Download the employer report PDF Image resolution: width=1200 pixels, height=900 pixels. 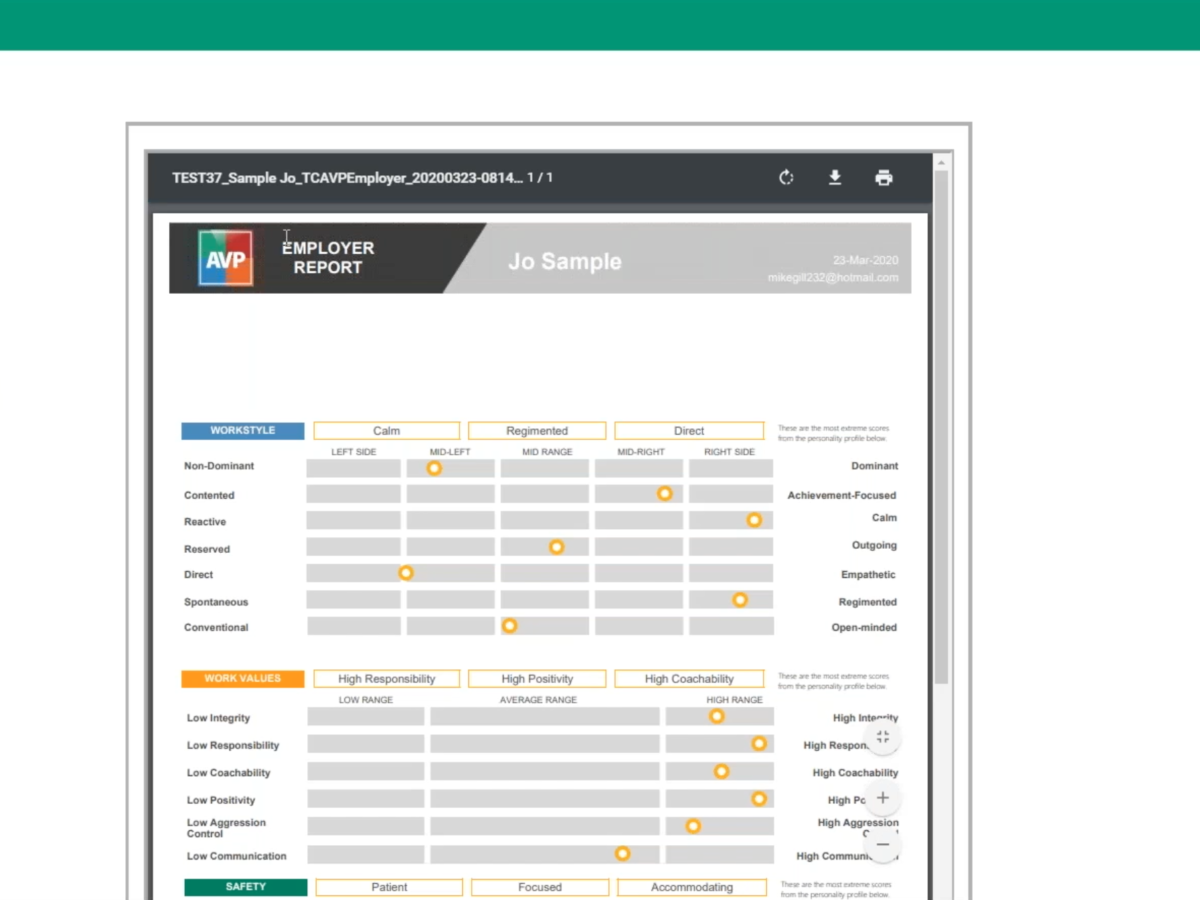(835, 178)
